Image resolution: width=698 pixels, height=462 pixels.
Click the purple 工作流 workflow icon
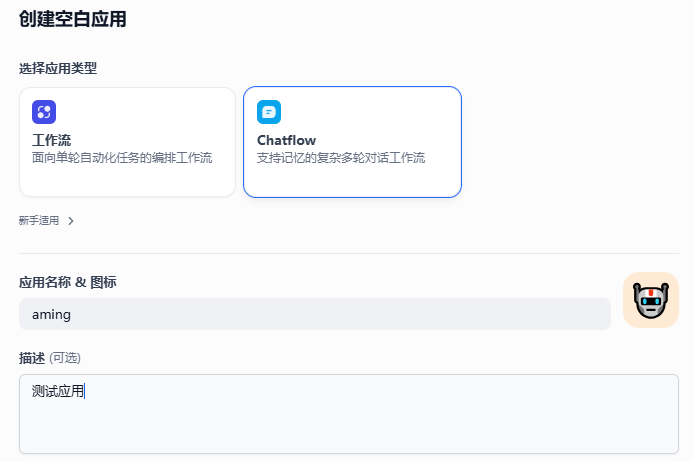pyautogui.click(x=44, y=112)
